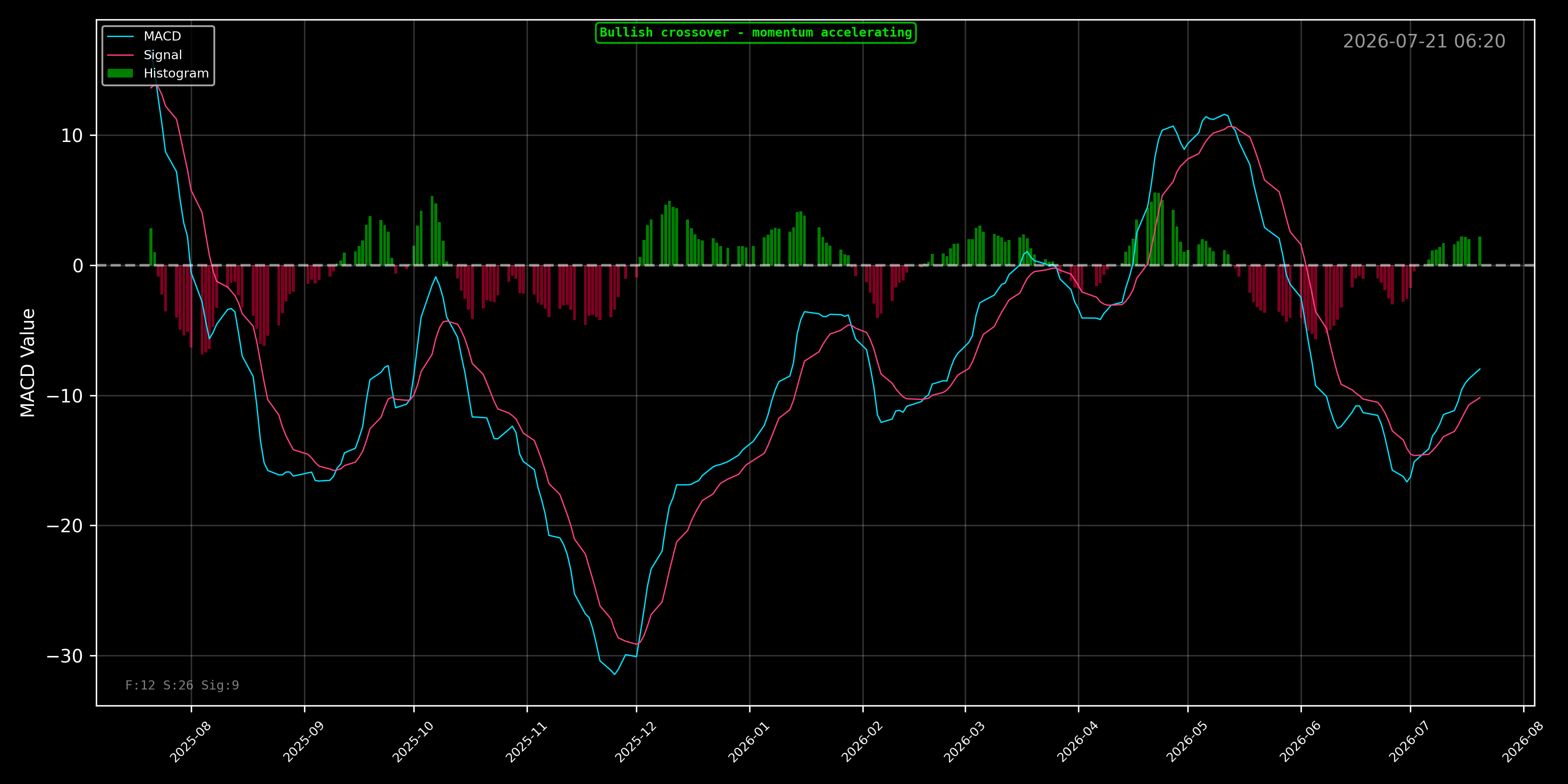
Task: Click the y-axis tick label −20
Action: pos(64,526)
